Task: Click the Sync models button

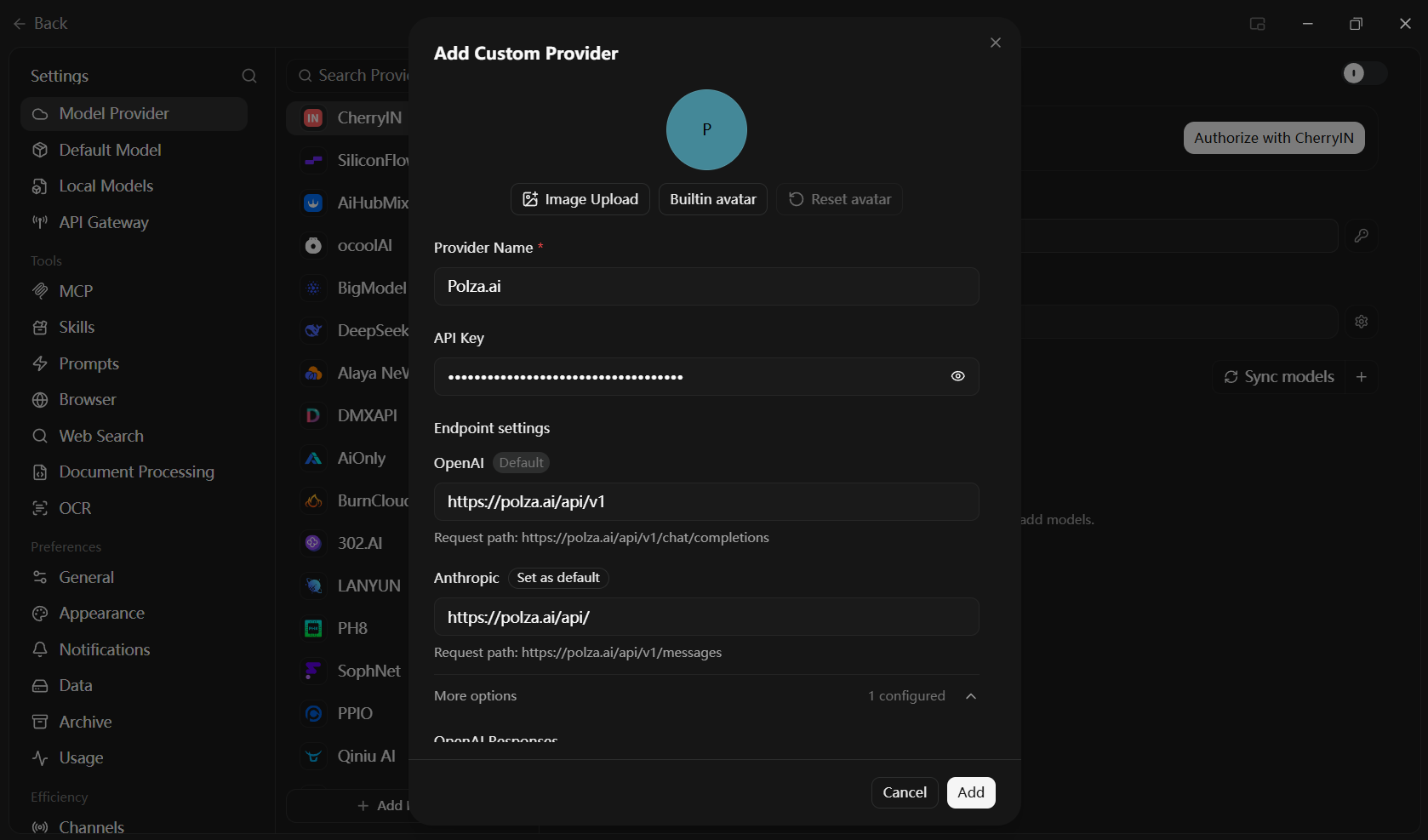Action: 1278,376
